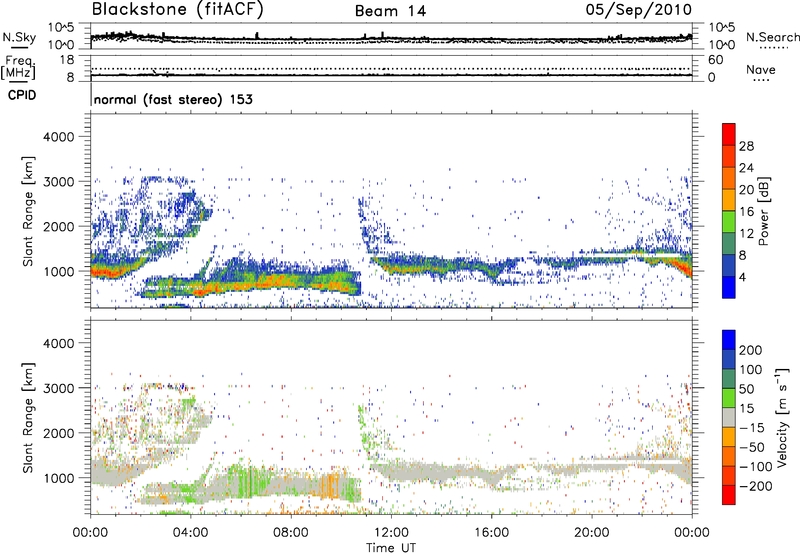Click the 'CPID' label
Image resolution: width=800 pixels, height=554 pixels.
pos(22,95)
